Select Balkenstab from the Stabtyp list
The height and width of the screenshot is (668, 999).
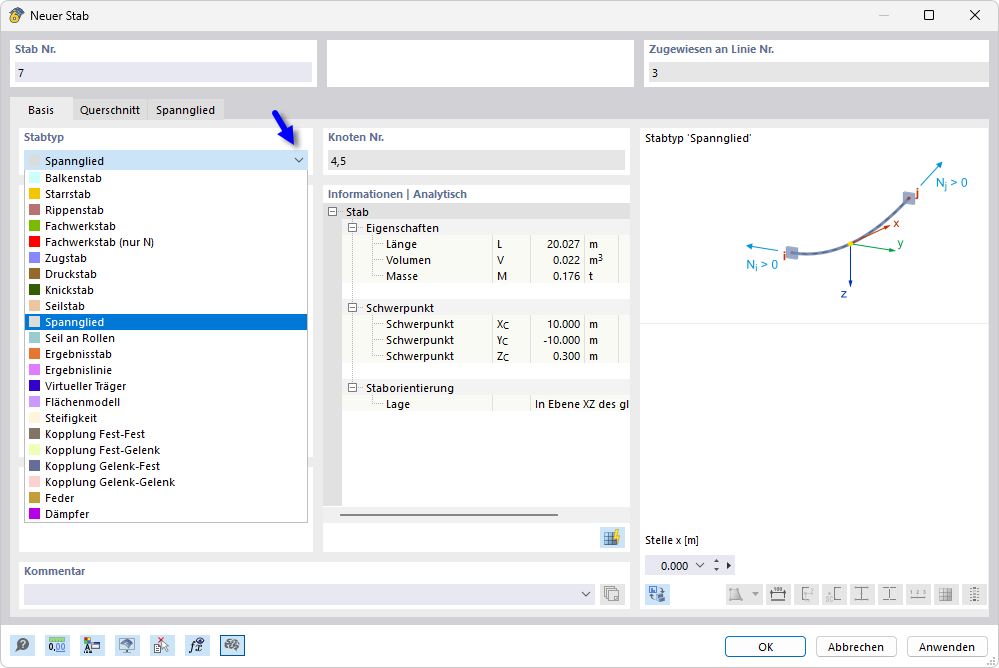[x=166, y=178]
